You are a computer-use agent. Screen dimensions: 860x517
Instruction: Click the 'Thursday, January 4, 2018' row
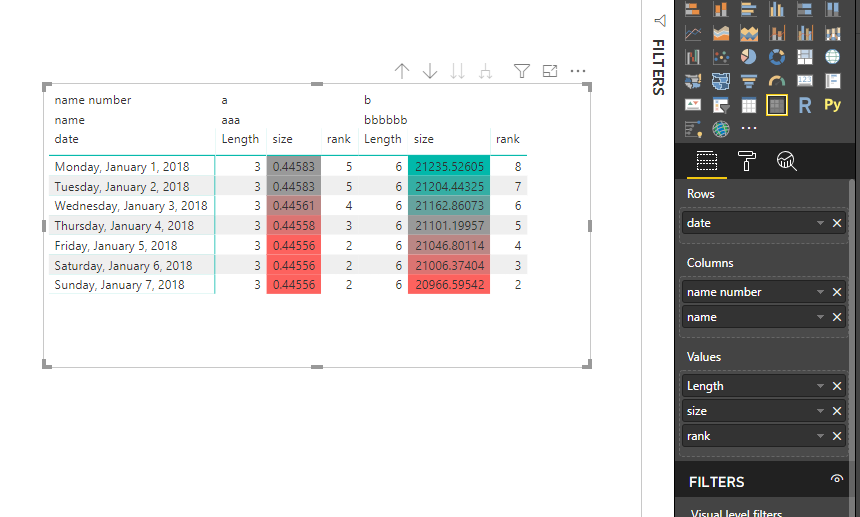point(288,226)
